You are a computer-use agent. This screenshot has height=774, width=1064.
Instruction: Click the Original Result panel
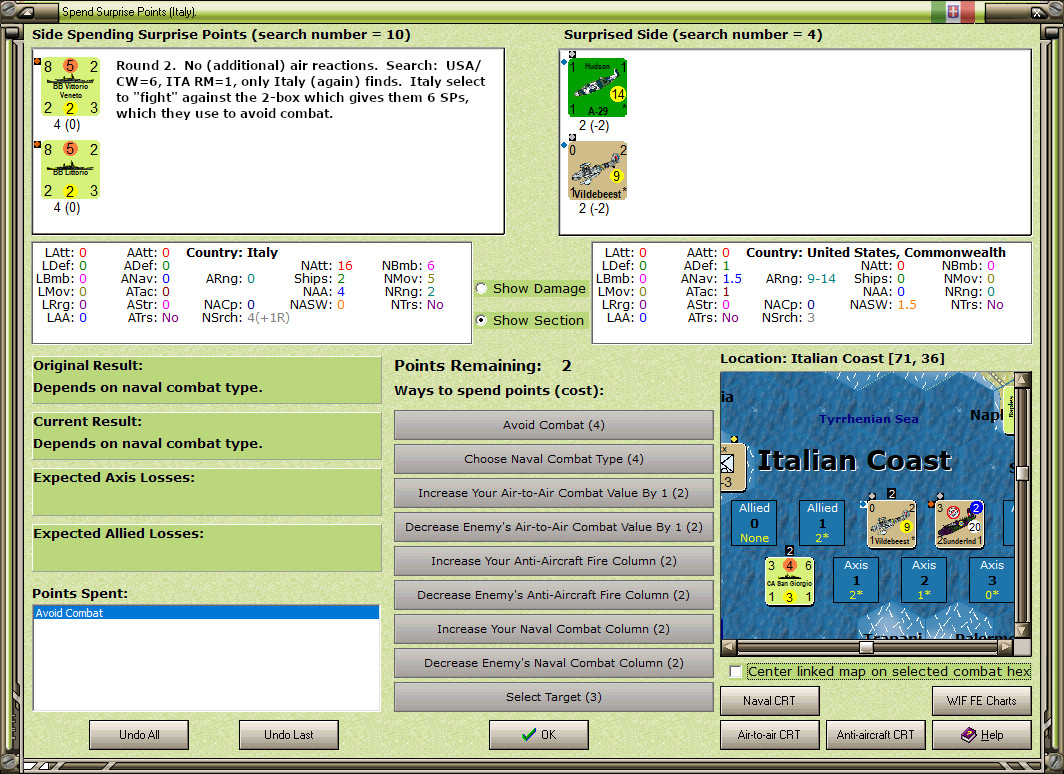point(207,379)
